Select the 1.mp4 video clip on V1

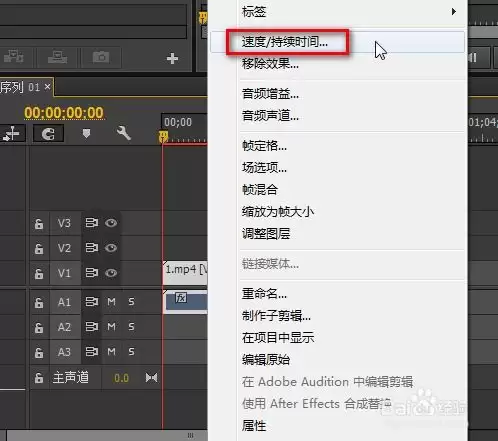[185, 273]
